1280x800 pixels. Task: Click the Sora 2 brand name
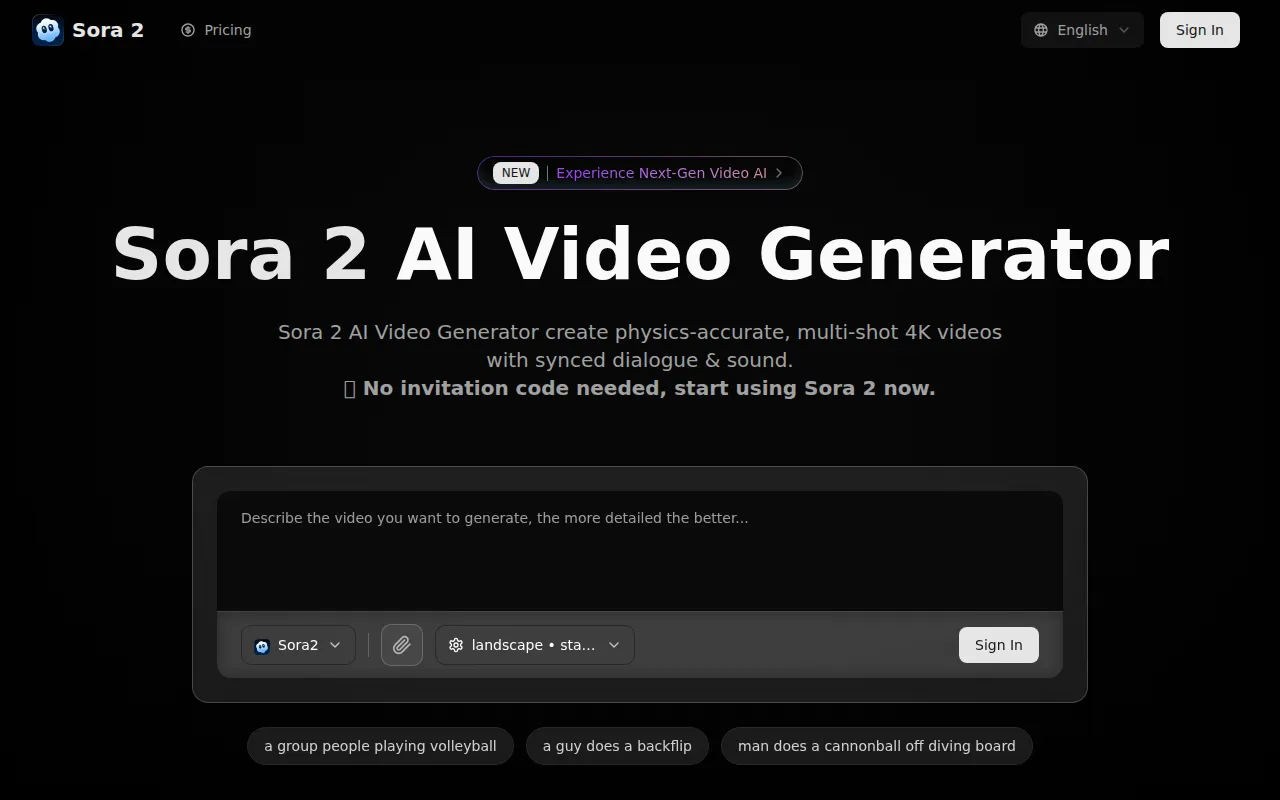[108, 30]
